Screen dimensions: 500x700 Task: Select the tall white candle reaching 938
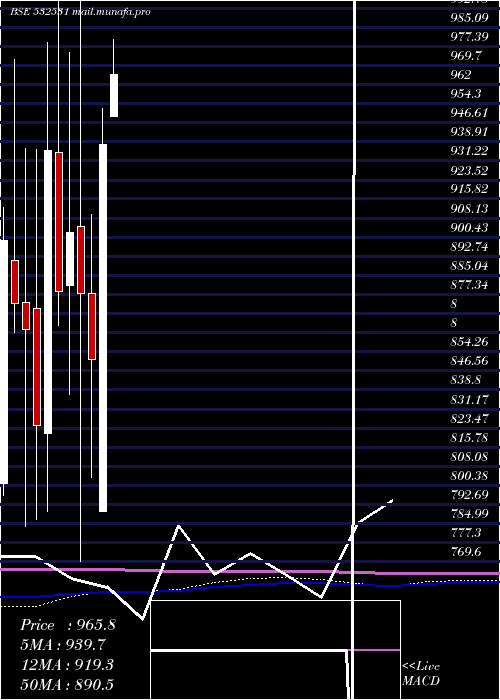coord(103,328)
